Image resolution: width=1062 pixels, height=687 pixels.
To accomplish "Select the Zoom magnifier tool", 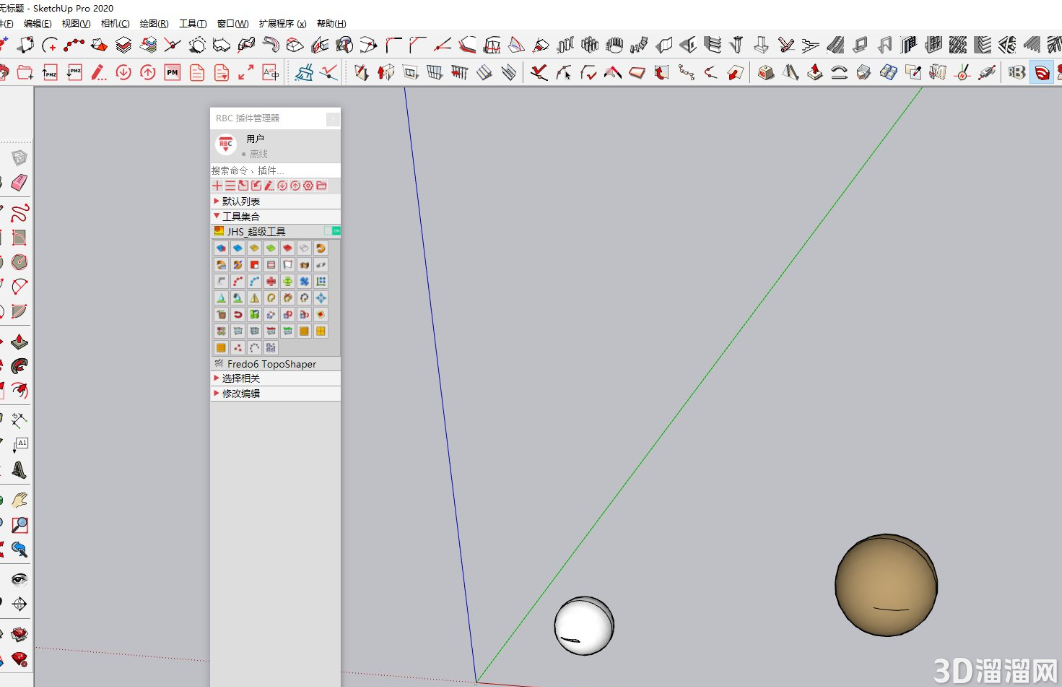I will (x=19, y=524).
